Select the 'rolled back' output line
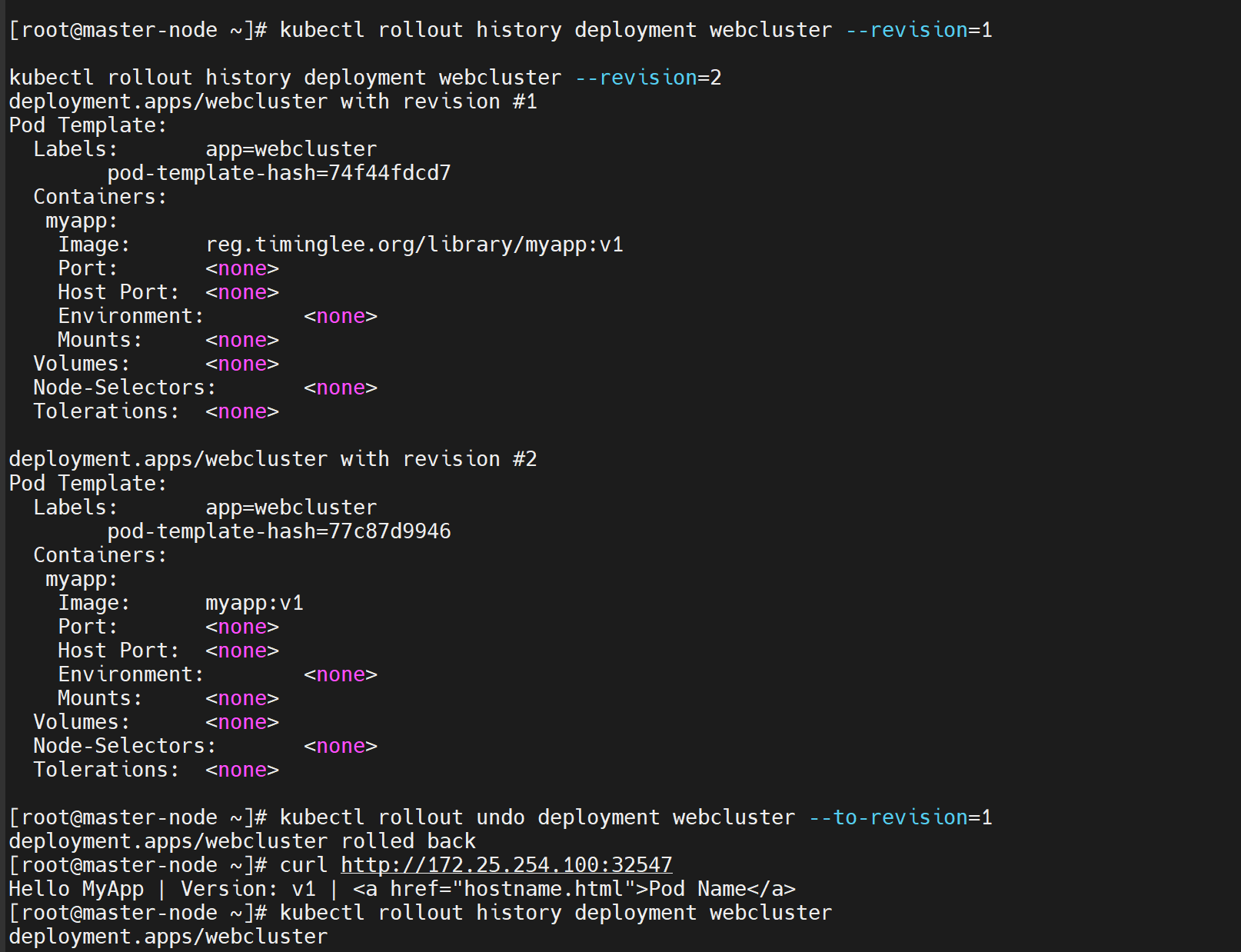1241x952 pixels. tap(242, 841)
